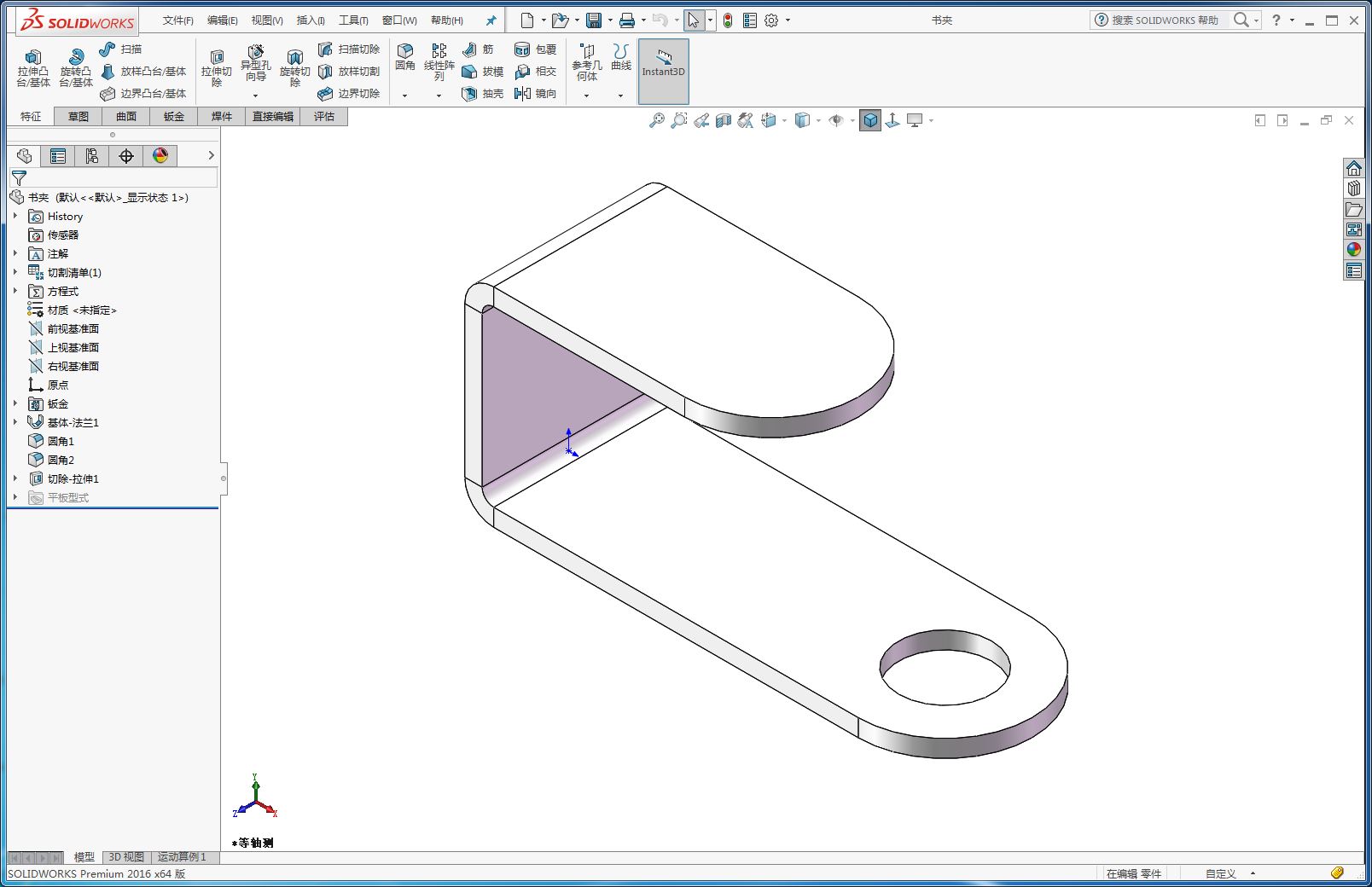Click the feature tree filter field

(x=113, y=178)
